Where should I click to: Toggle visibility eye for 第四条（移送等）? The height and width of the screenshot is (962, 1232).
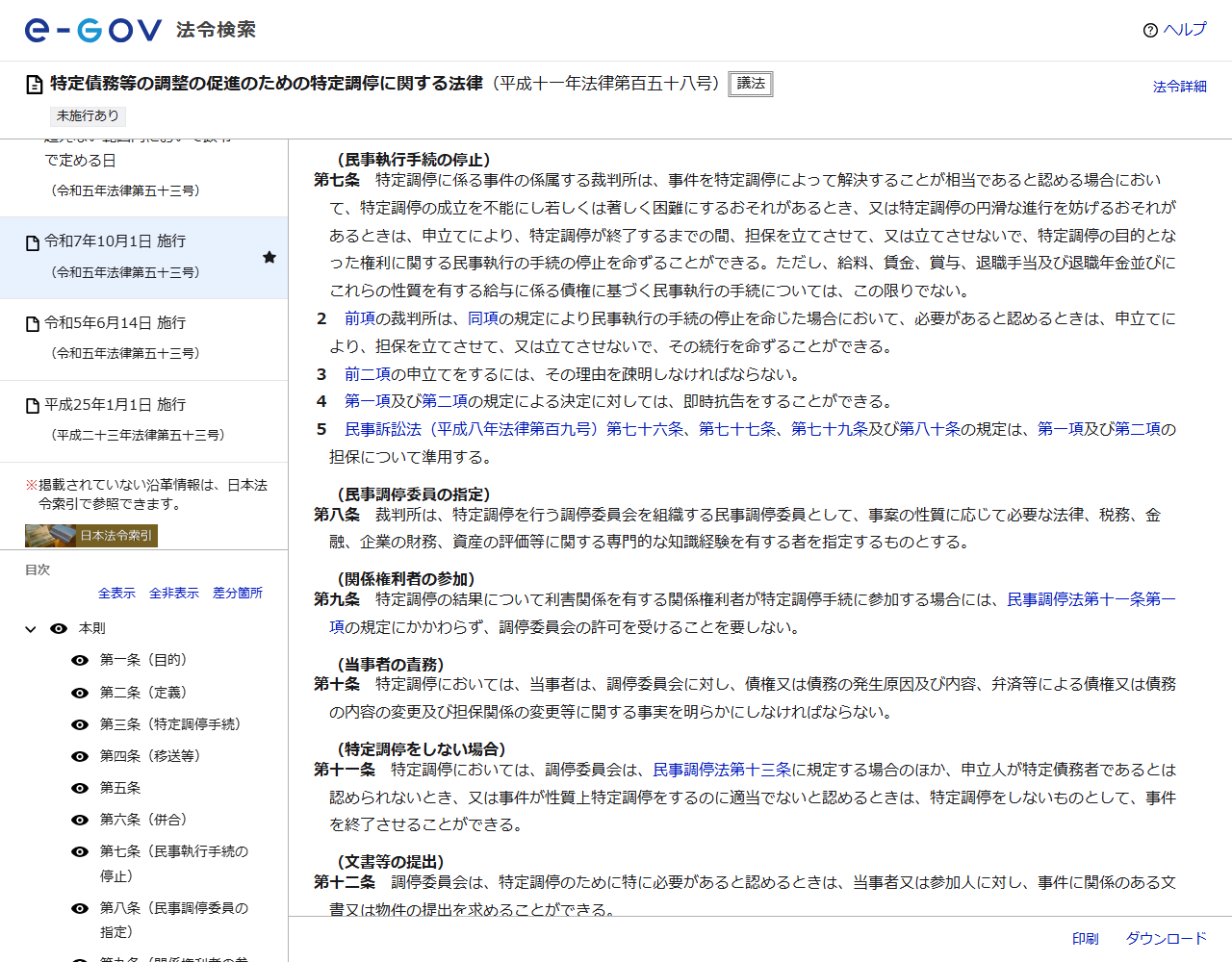click(x=80, y=756)
